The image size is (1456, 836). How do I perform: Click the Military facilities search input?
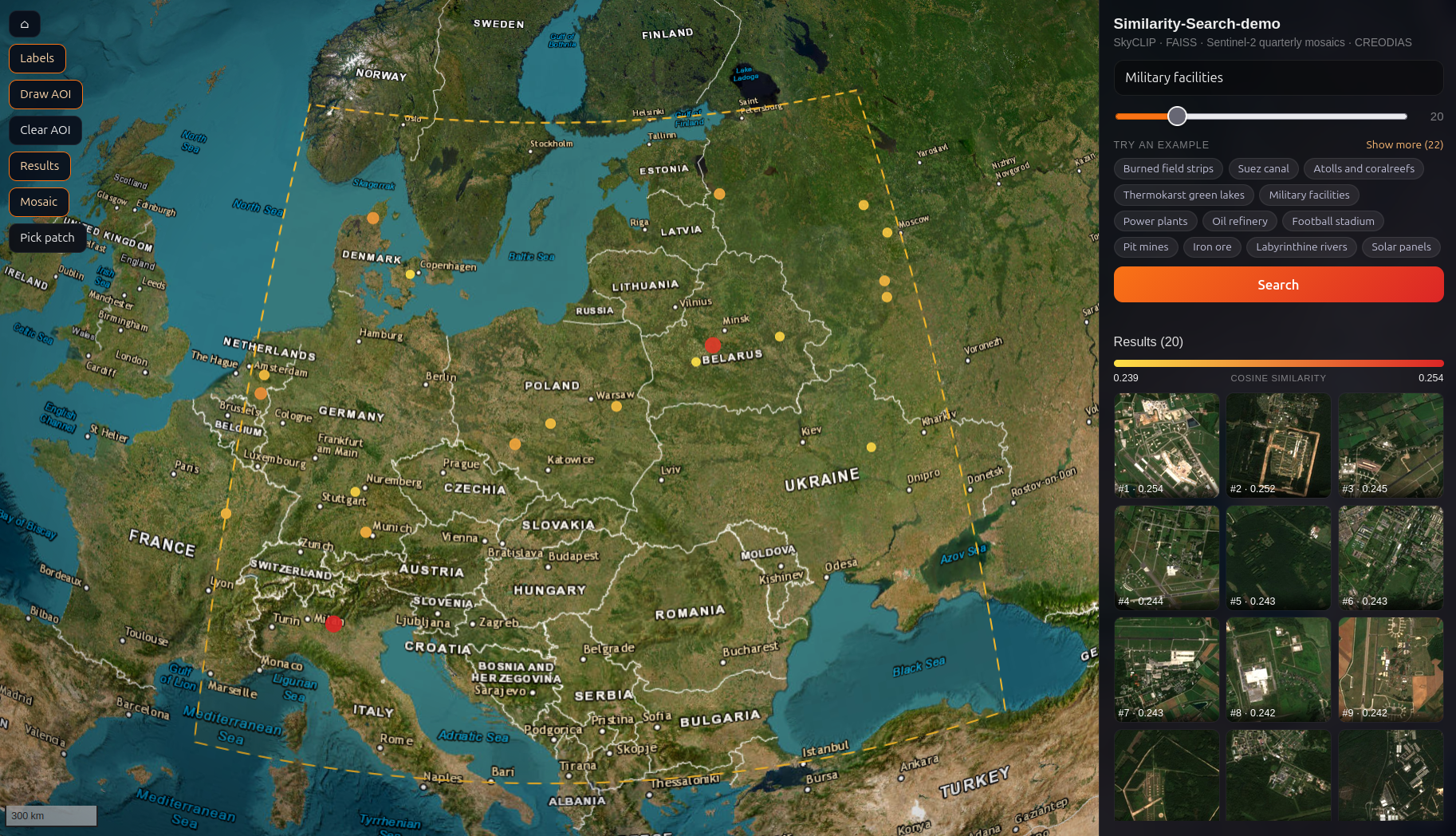point(1278,77)
